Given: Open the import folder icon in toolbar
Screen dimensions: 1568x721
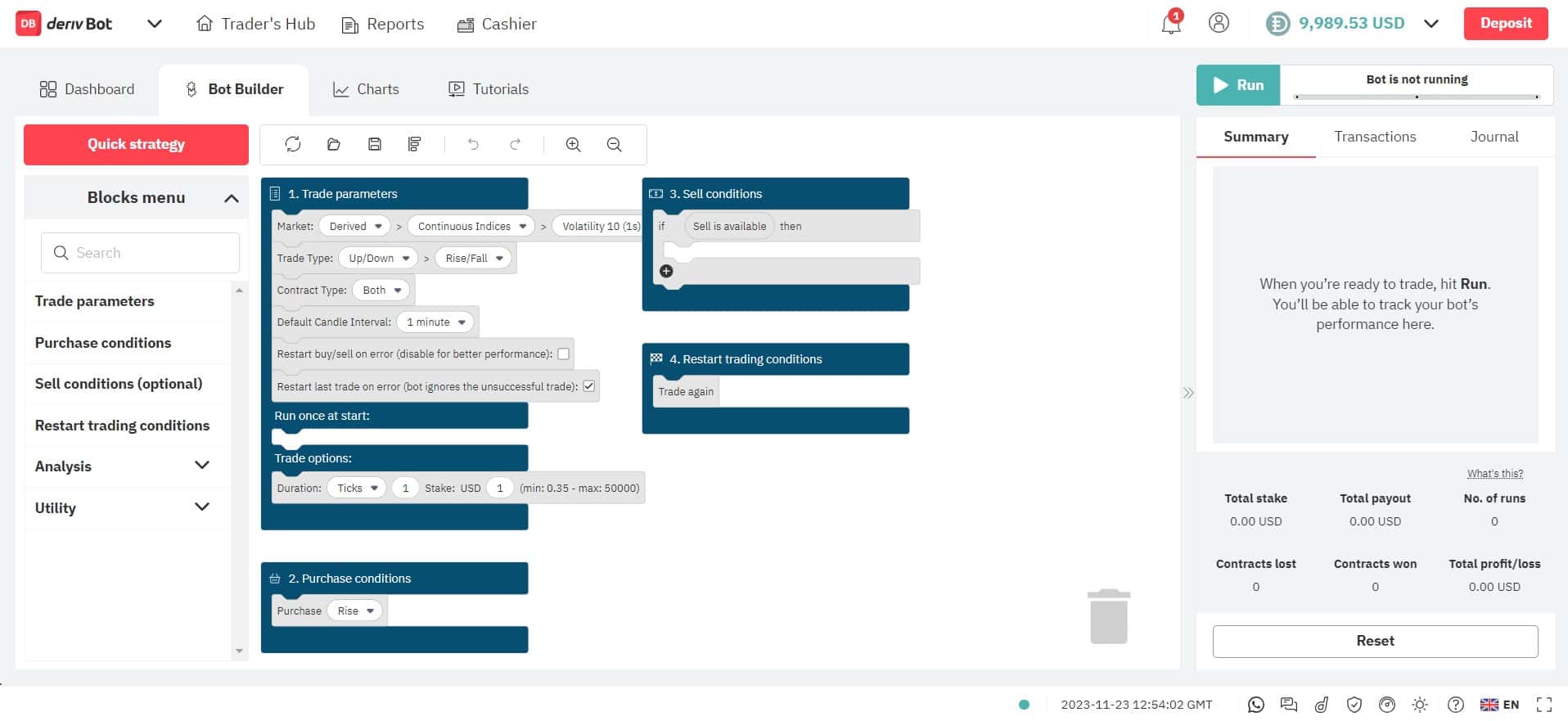Looking at the screenshot, I should coord(333,144).
